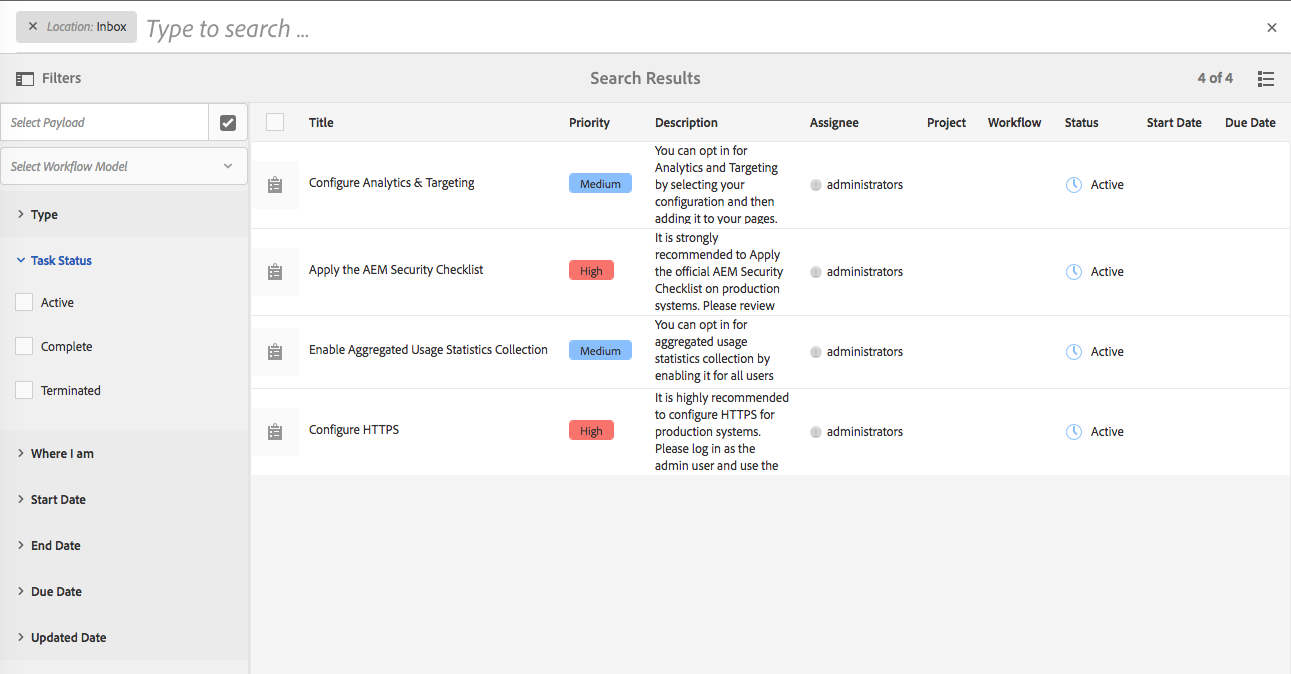Switch view using the list view icon
Screen dimensions: 1291x674
tap(1266, 79)
